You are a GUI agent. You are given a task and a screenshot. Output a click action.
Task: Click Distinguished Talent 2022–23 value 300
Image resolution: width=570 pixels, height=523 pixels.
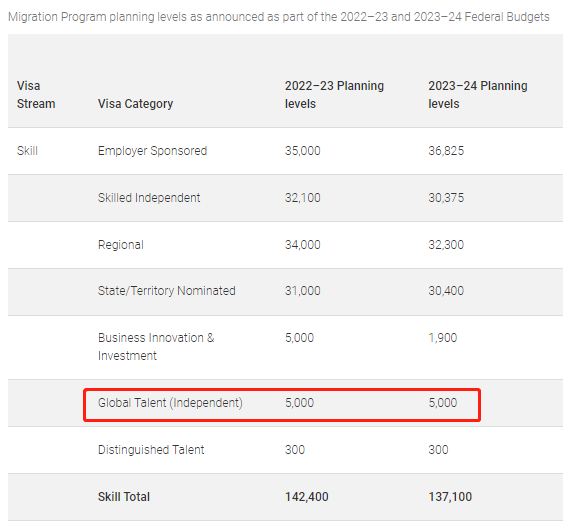pos(295,450)
